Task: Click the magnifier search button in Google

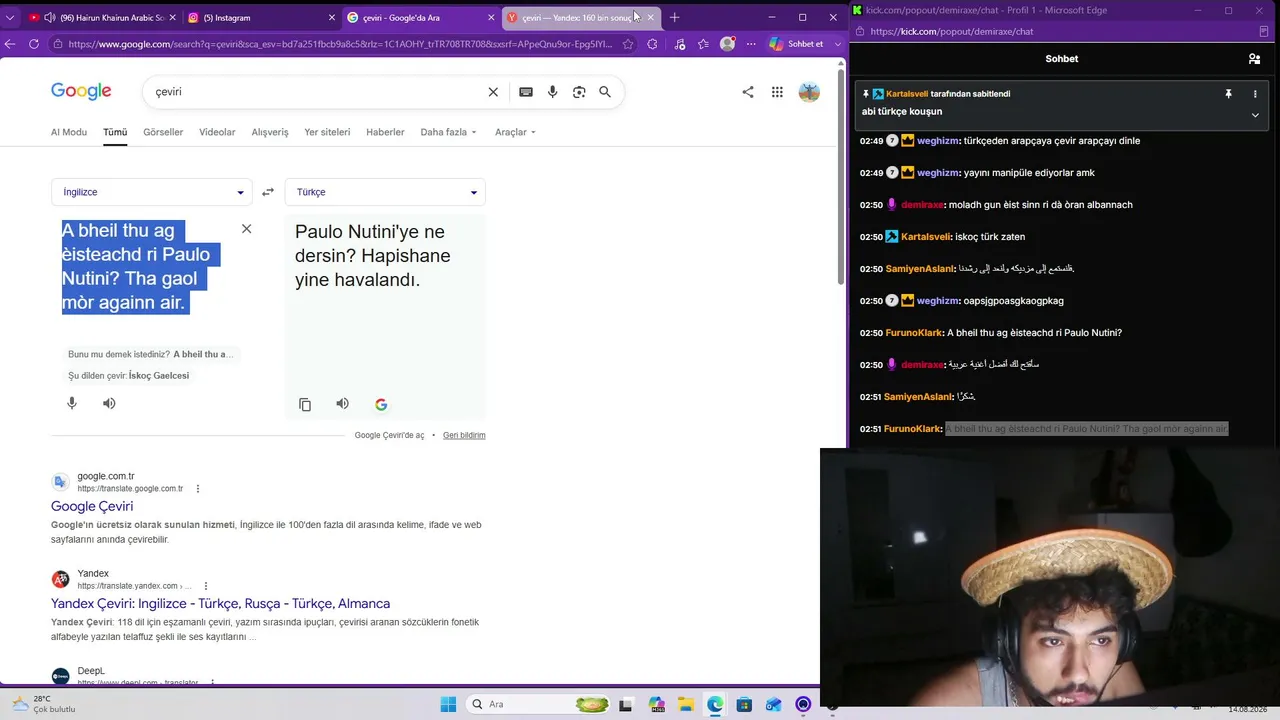Action: [x=605, y=92]
